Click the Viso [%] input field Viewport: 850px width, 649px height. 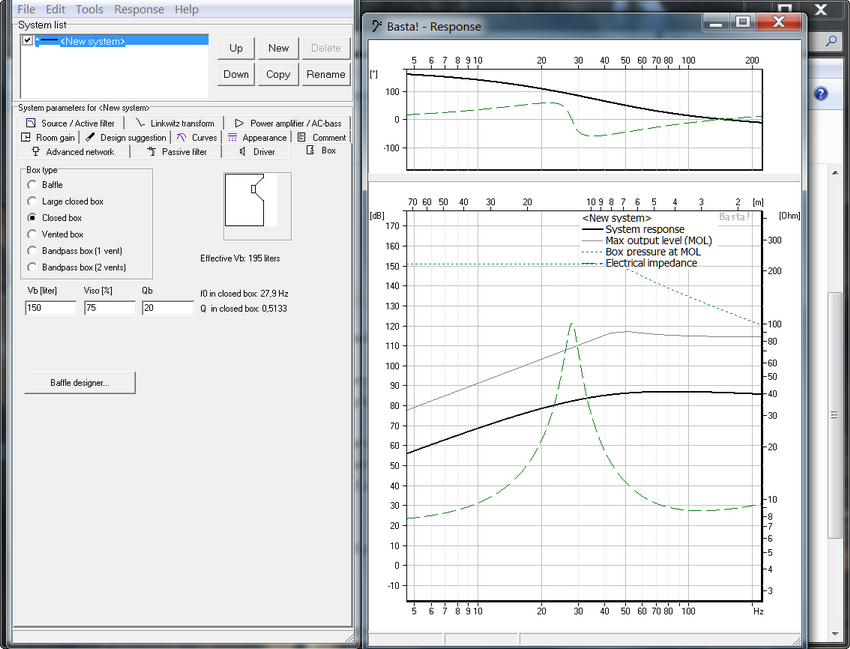click(110, 308)
